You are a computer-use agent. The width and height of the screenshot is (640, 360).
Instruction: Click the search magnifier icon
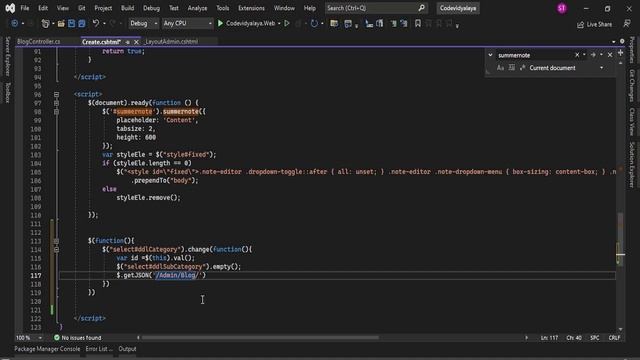click(x=421, y=8)
